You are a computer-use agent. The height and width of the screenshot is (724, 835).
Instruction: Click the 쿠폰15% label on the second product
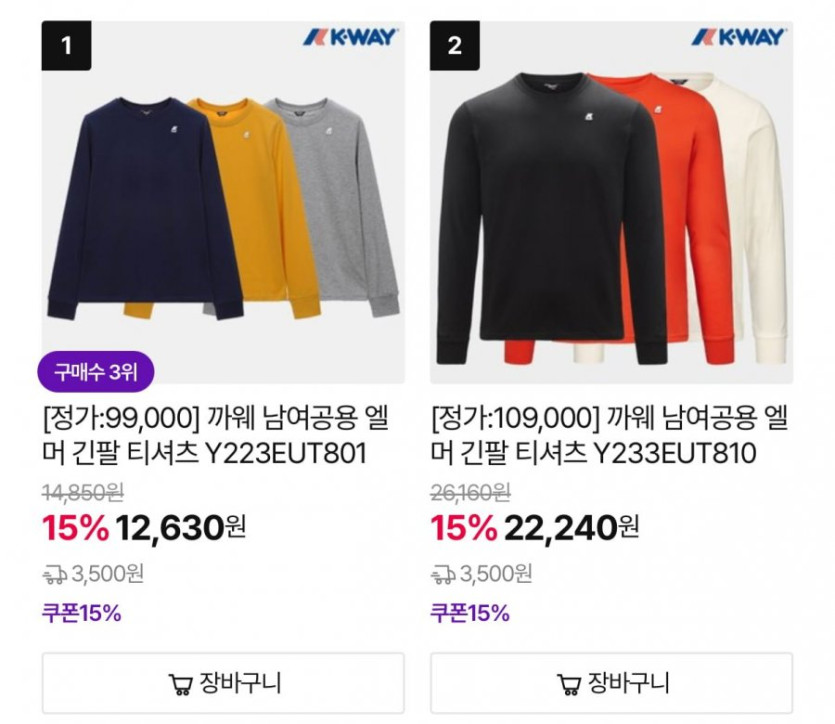coord(470,613)
